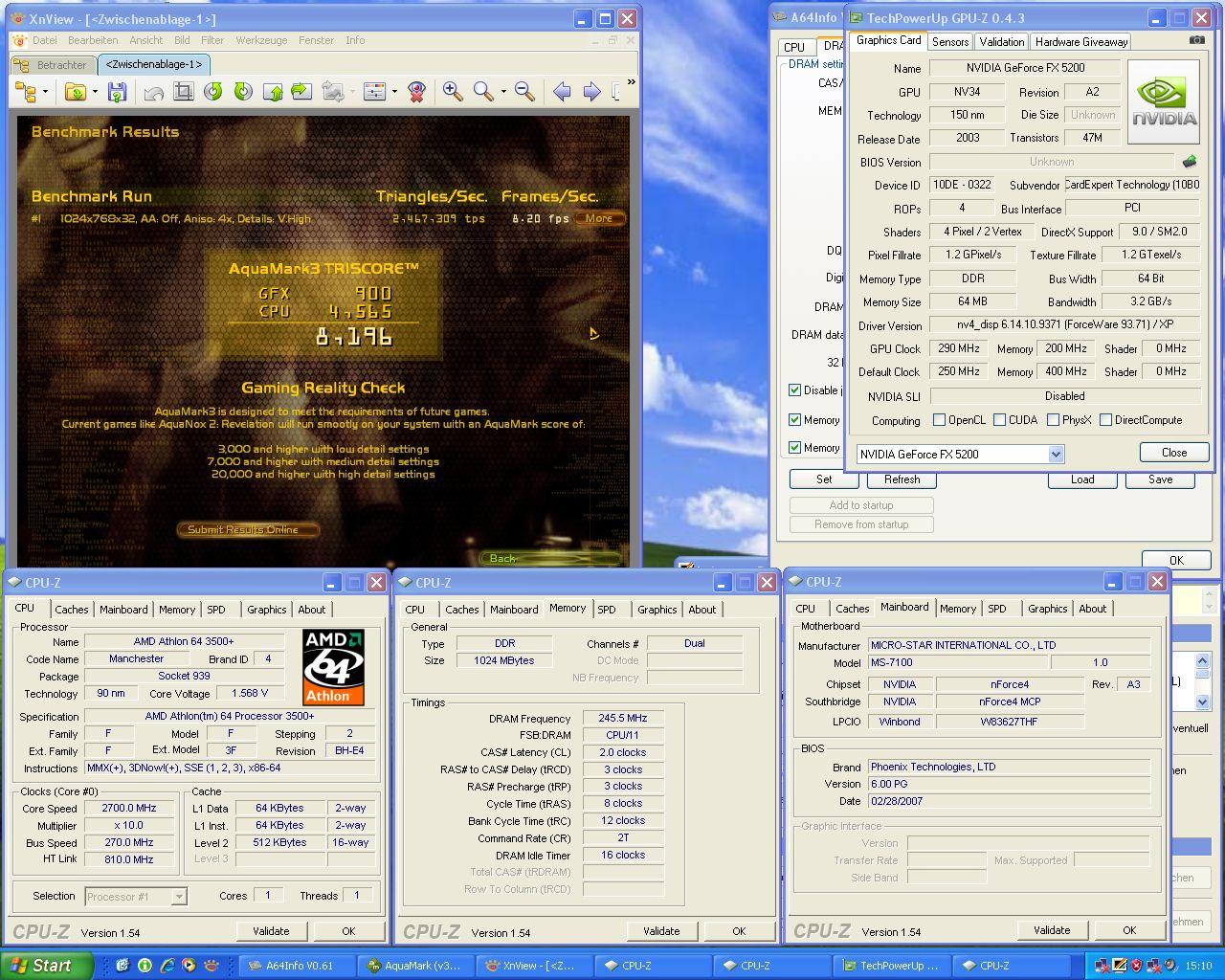Click the Name field showing NVIDIA GeForce FX 5200
The image size is (1225, 980).
pyautogui.click(x=1025, y=68)
